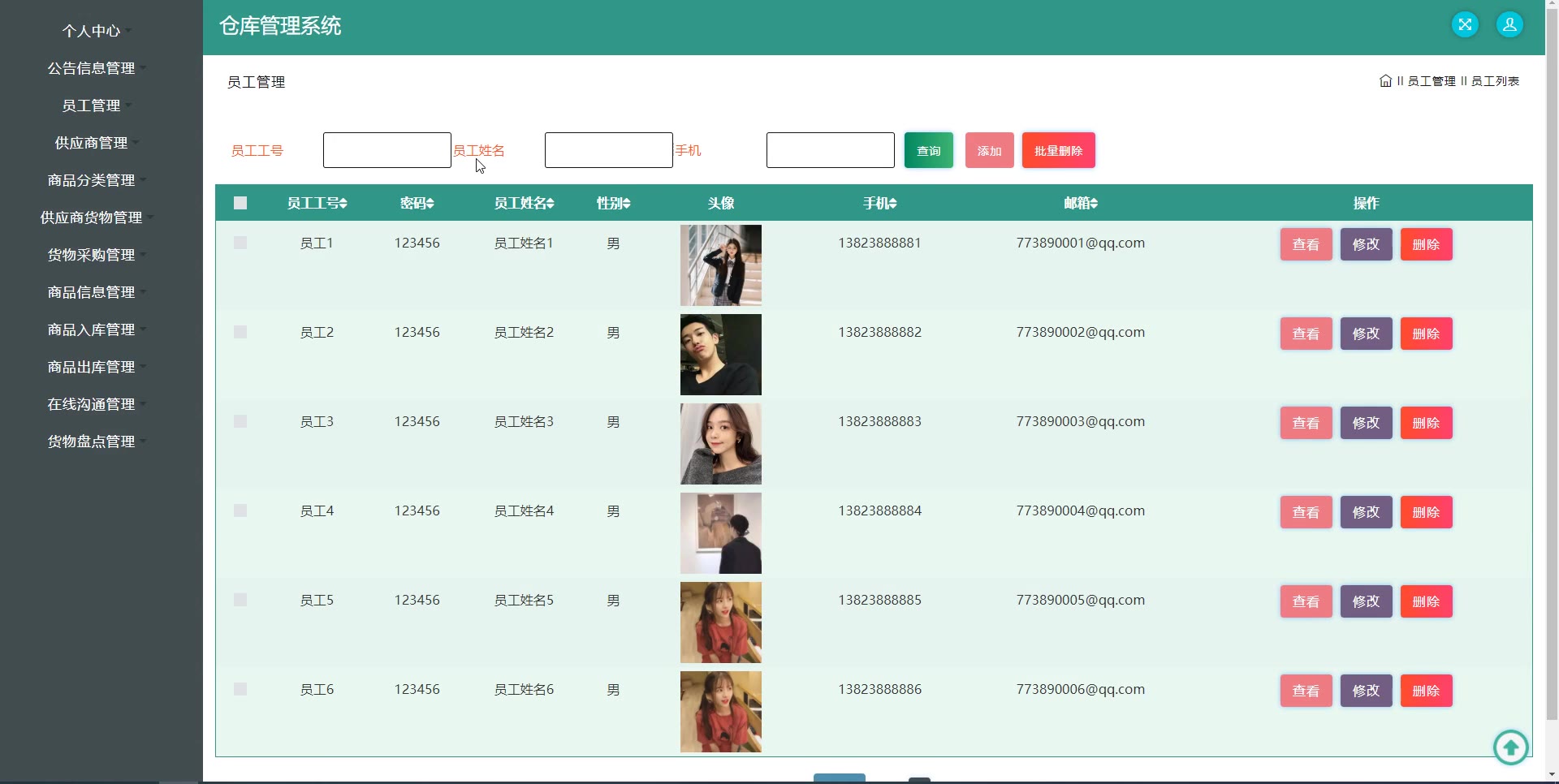
Task: Click the fullscreen toggle icon in header
Action: point(1465,24)
